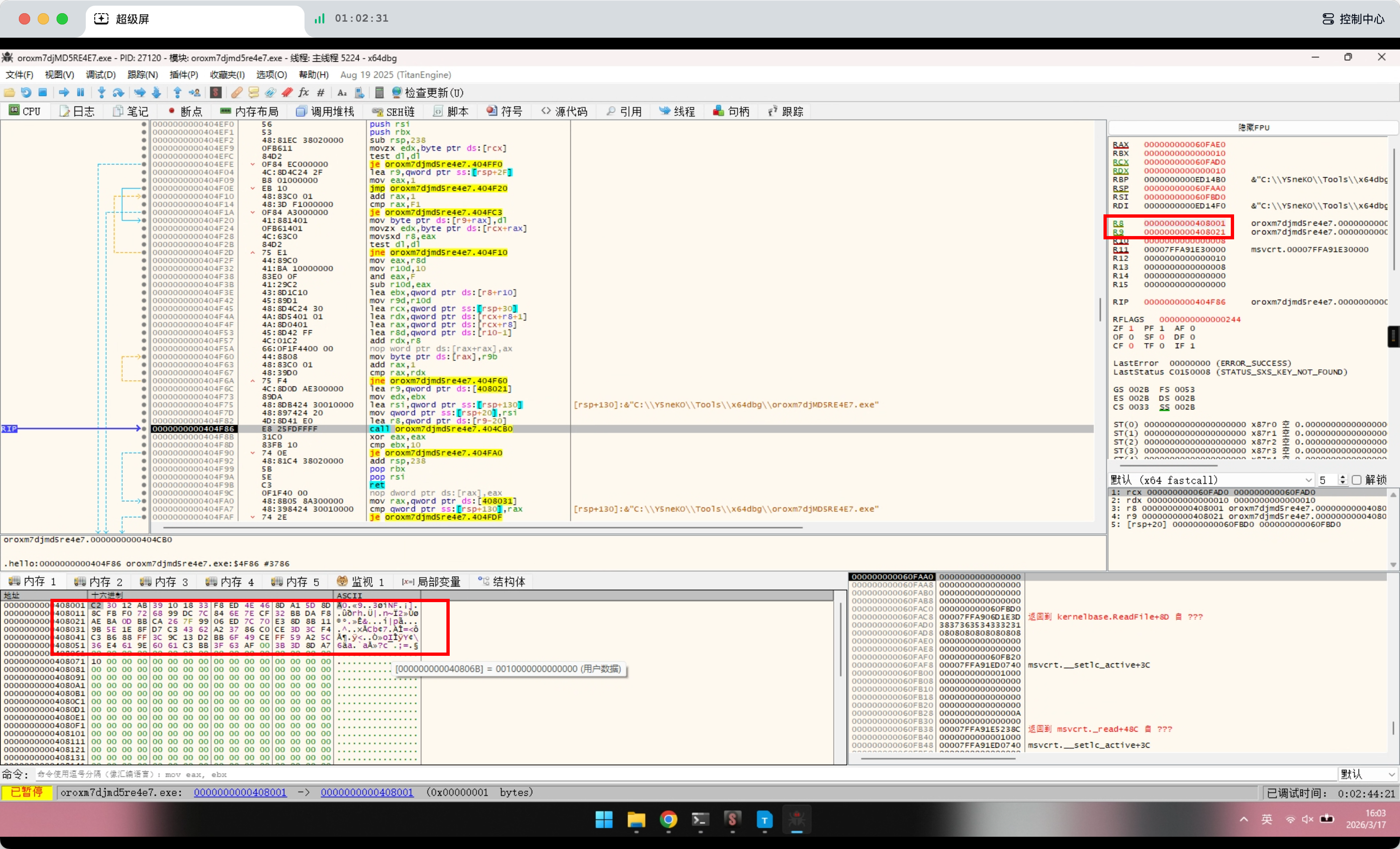This screenshot has height=849, width=1400.
Task: Open the 调试(D) menu
Action: (x=100, y=74)
